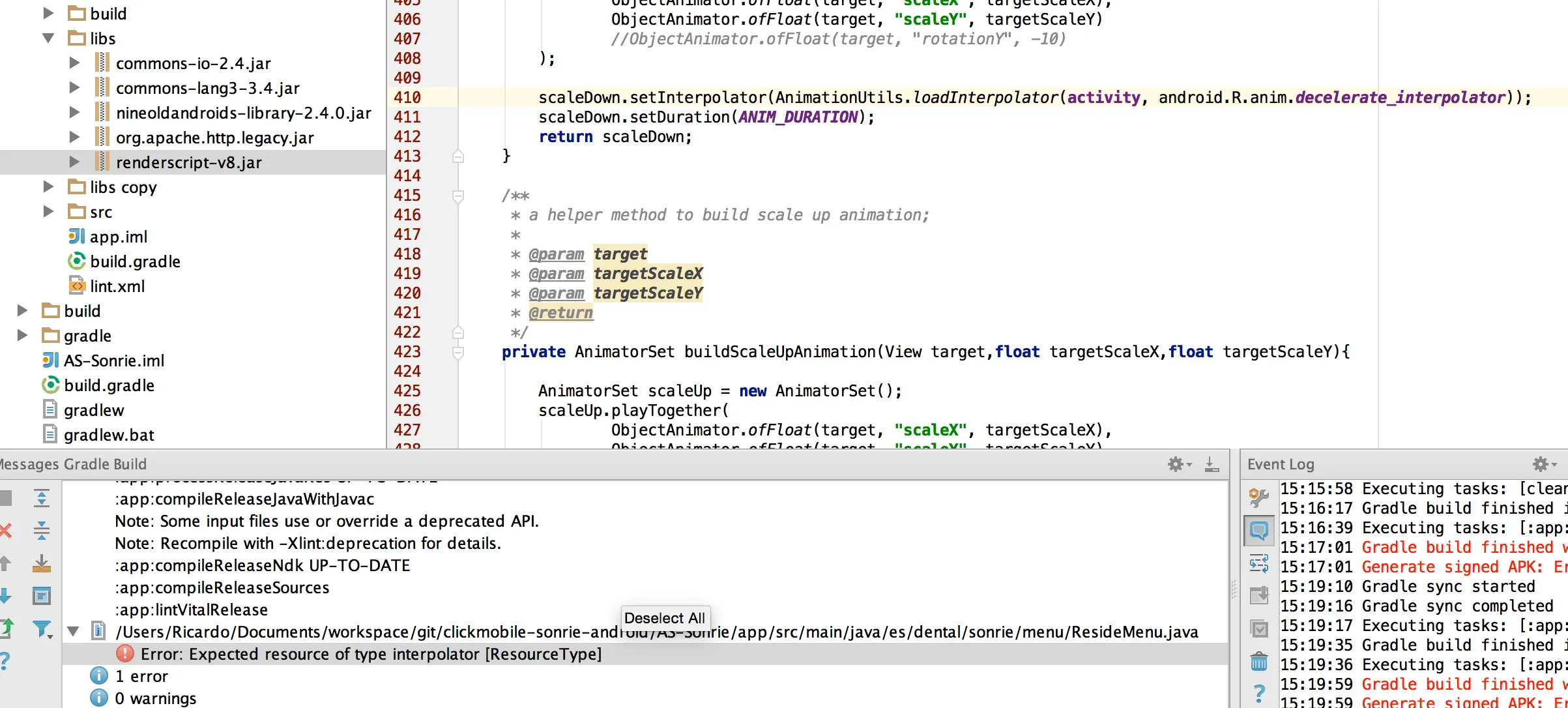
Task: Select the Messages Gradle Build tab title
Action: pos(73,464)
